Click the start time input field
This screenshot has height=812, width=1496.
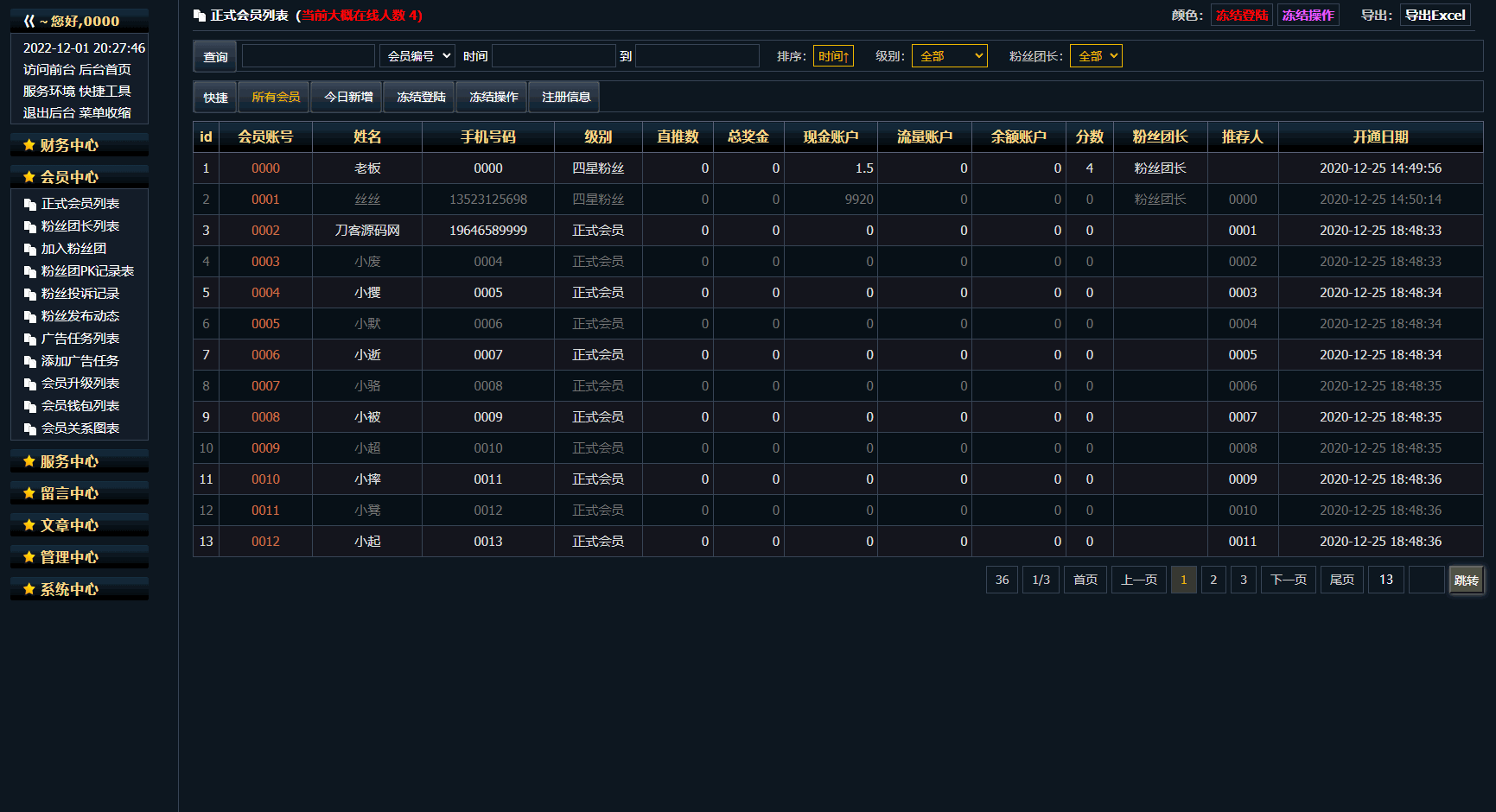(553, 56)
